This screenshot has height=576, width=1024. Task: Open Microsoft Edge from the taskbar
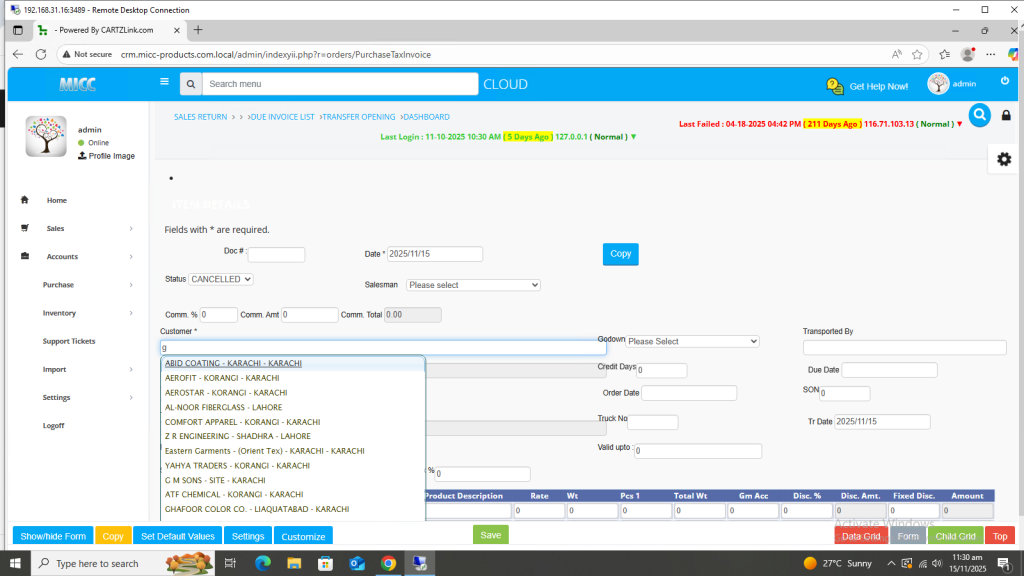click(263, 564)
